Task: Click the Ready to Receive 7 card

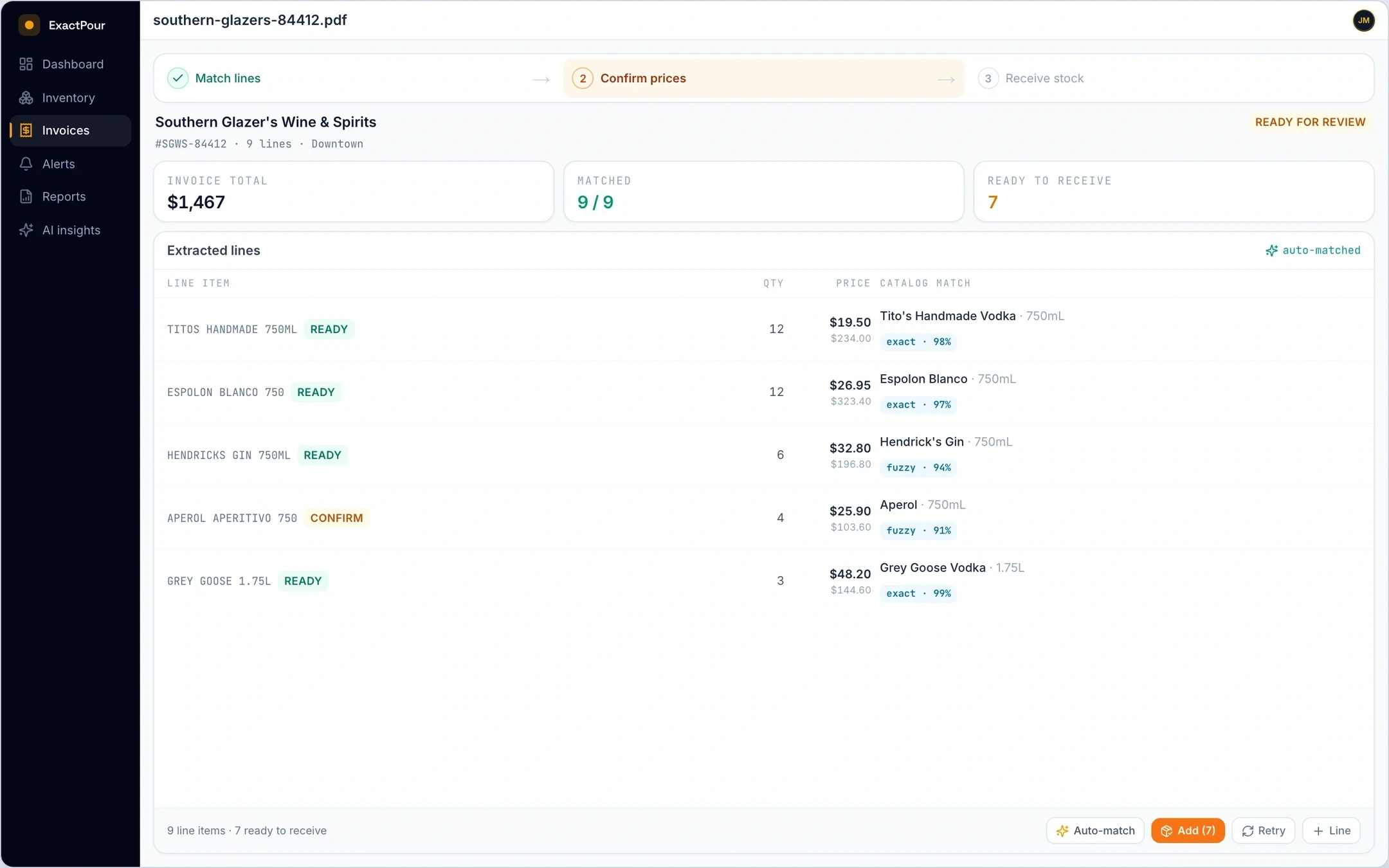Action: 1174,192
